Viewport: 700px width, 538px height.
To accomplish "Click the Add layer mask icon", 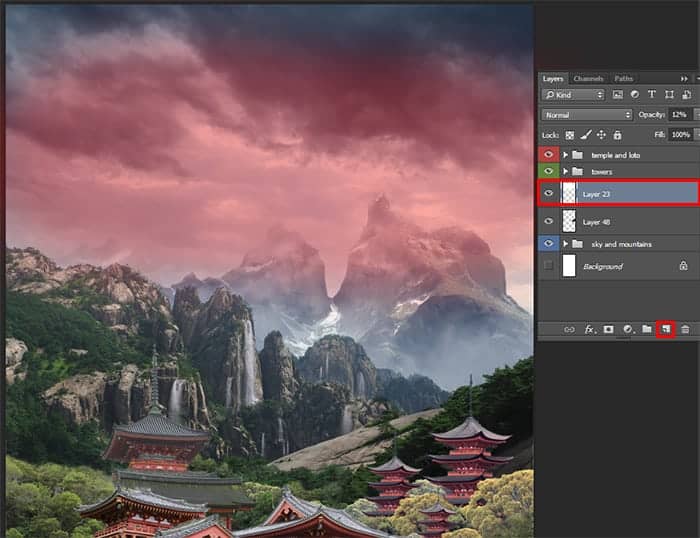I will pyautogui.click(x=608, y=329).
